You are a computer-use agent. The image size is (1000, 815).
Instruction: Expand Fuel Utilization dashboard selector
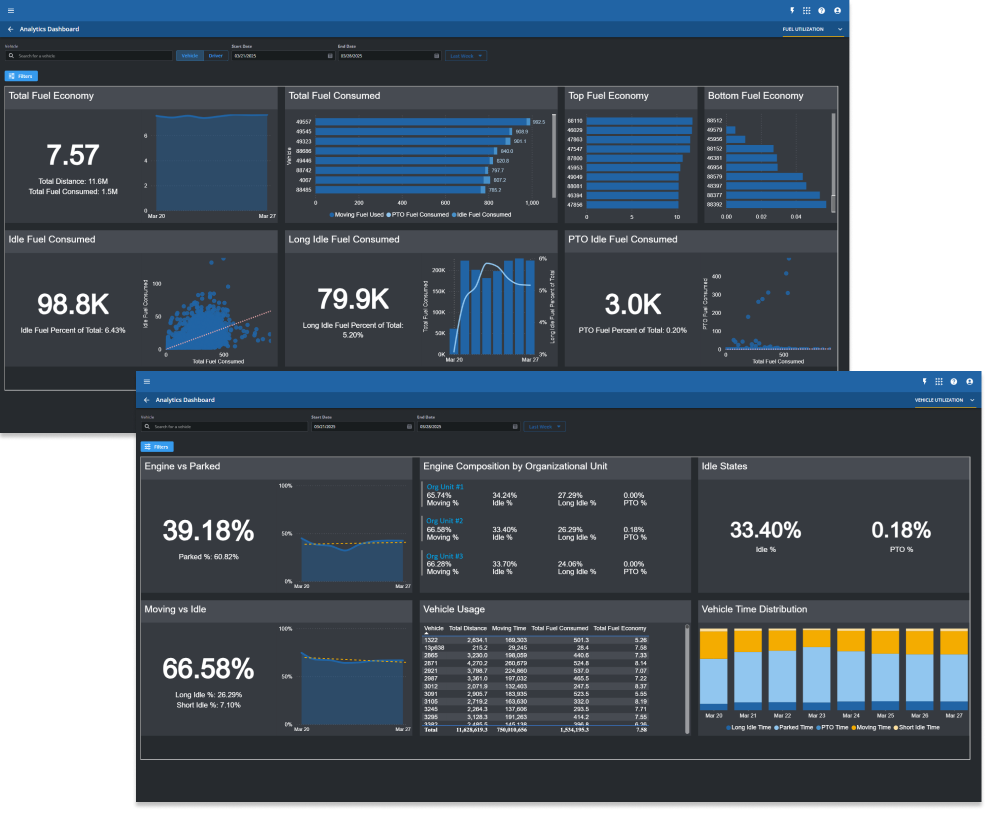click(x=812, y=29)
